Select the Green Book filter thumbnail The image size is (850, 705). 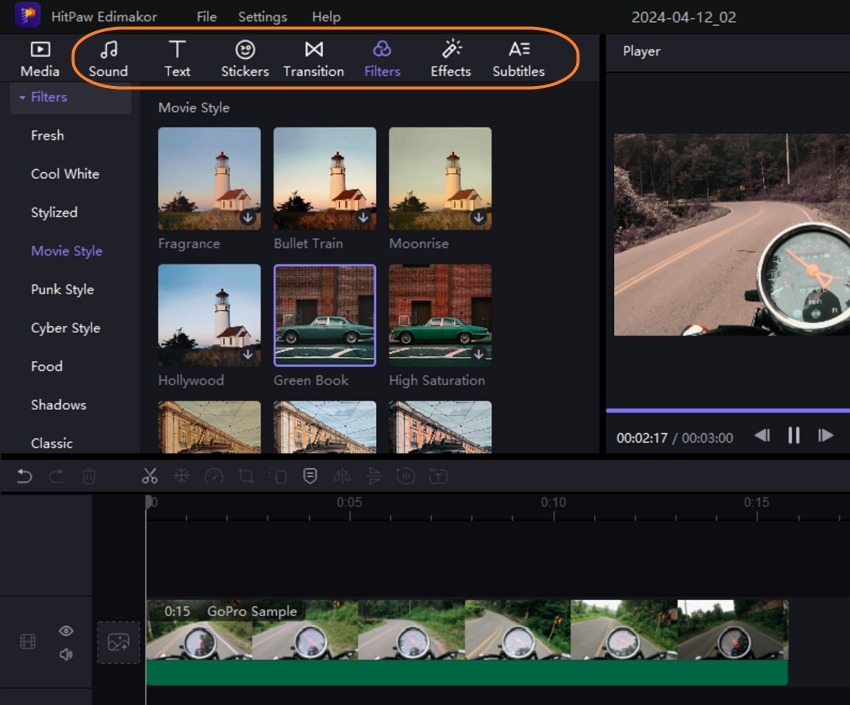[325, 315]
